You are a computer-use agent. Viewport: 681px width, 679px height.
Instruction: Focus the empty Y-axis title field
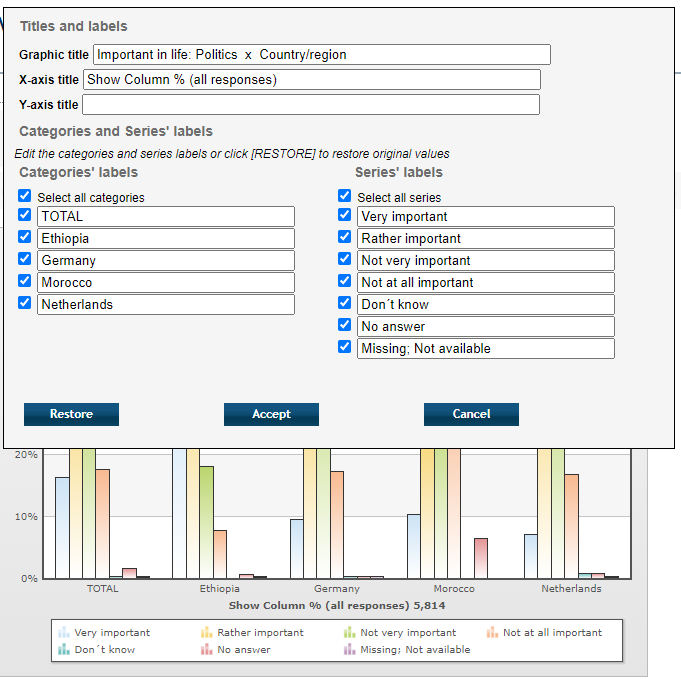tap(311, 105)
